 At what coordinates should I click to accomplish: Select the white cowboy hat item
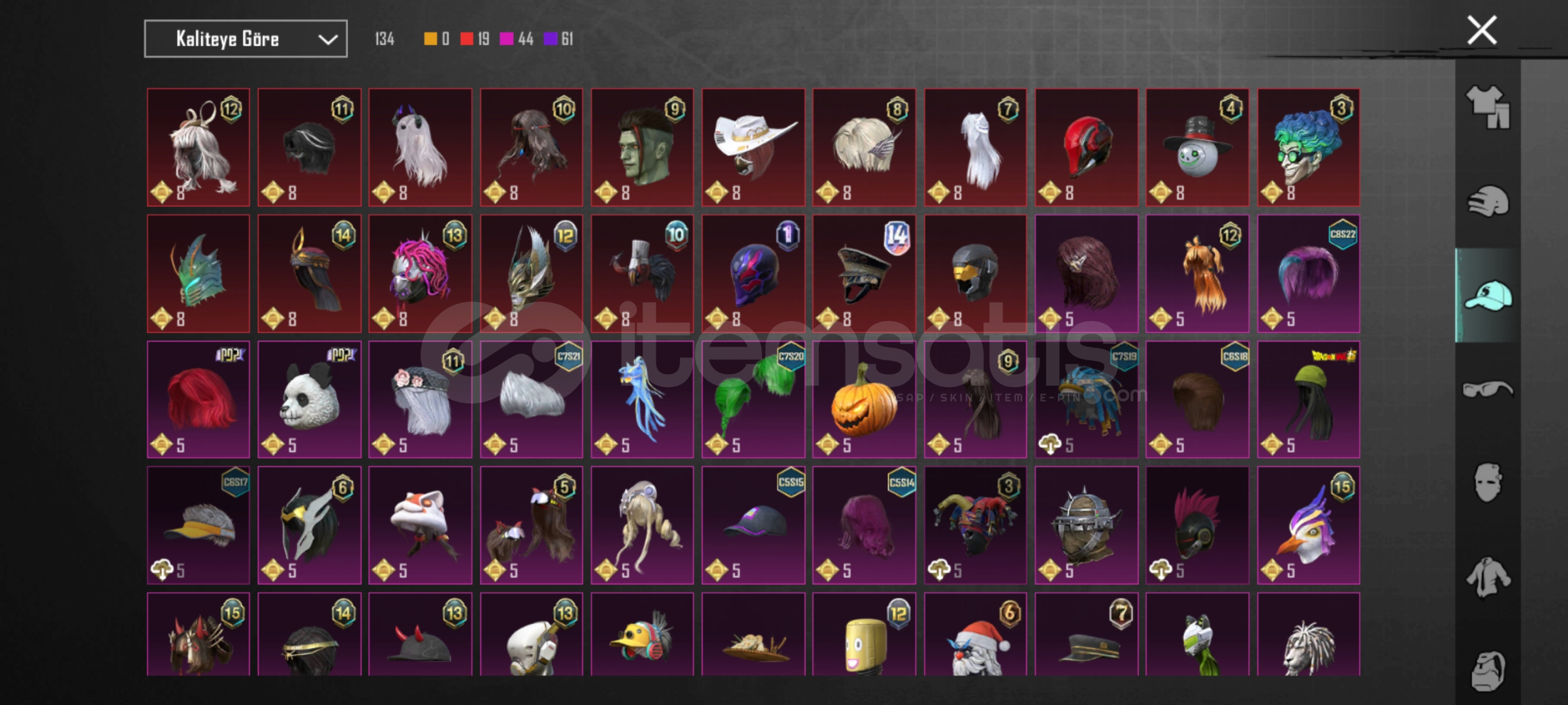point(753,148)
